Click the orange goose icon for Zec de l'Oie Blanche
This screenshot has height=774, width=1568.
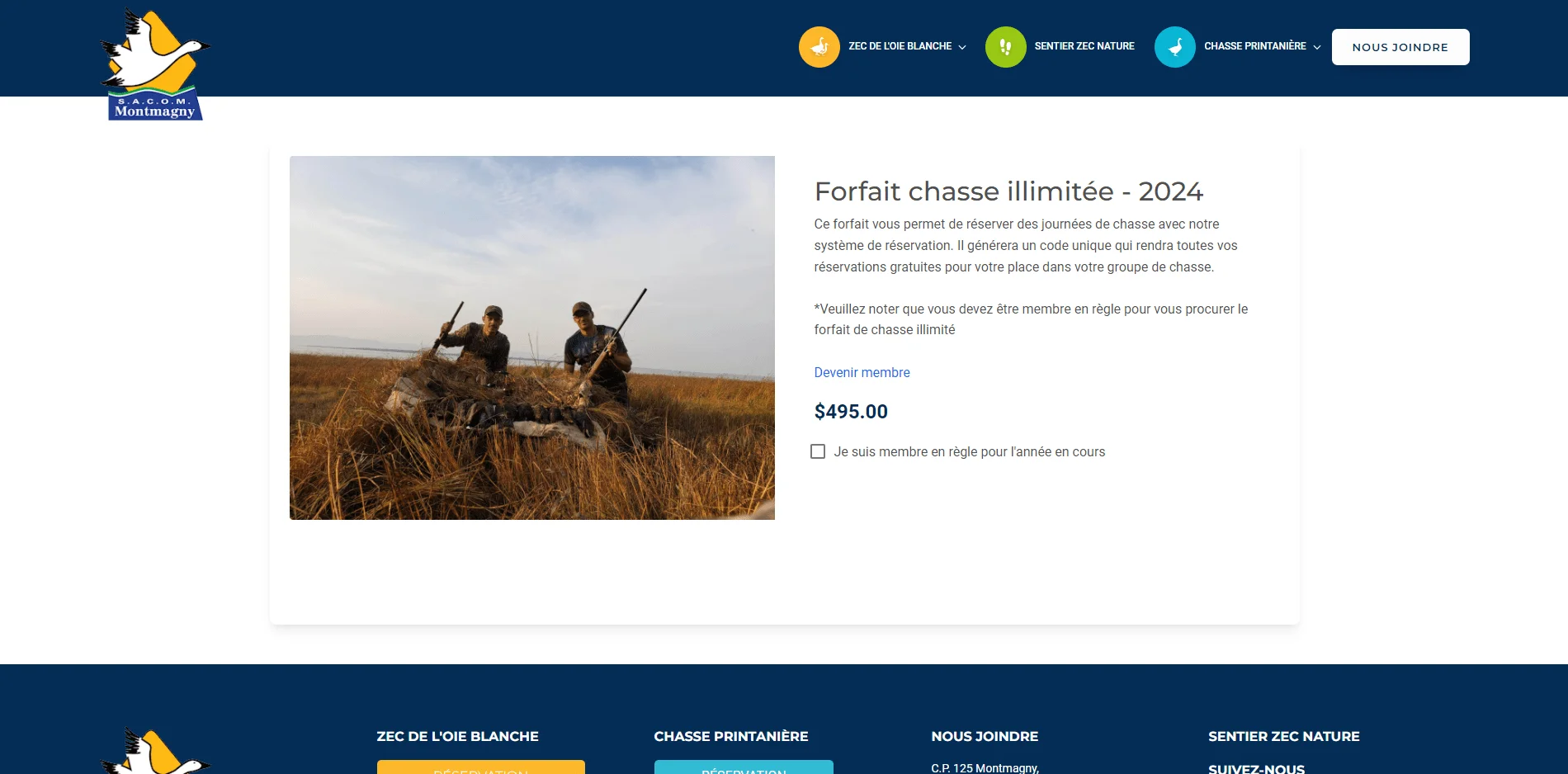[819, 47]
